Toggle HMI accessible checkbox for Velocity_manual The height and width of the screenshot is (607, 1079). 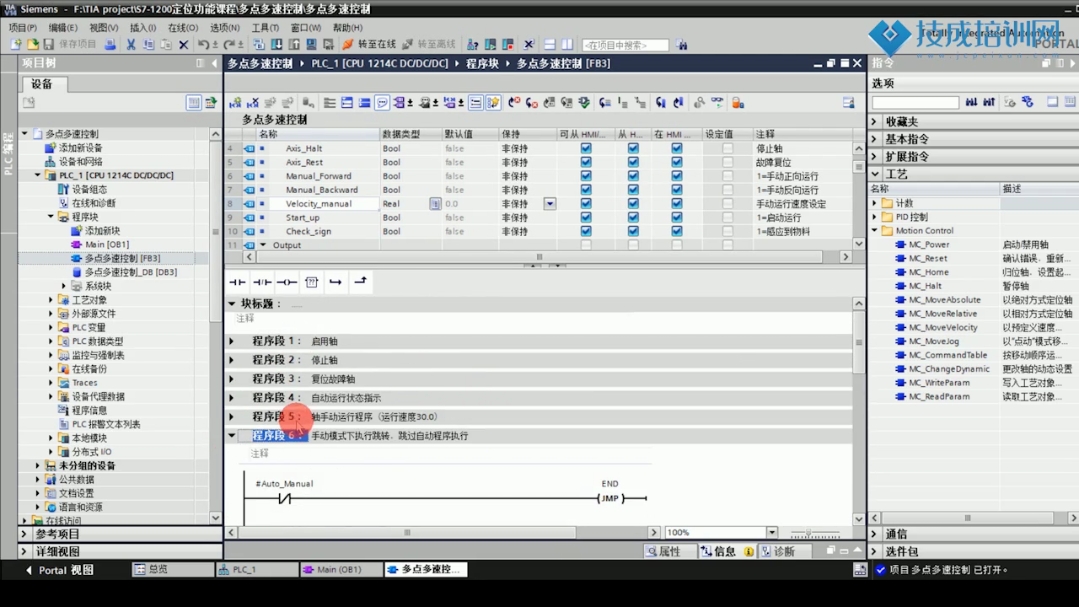(586, 204)
